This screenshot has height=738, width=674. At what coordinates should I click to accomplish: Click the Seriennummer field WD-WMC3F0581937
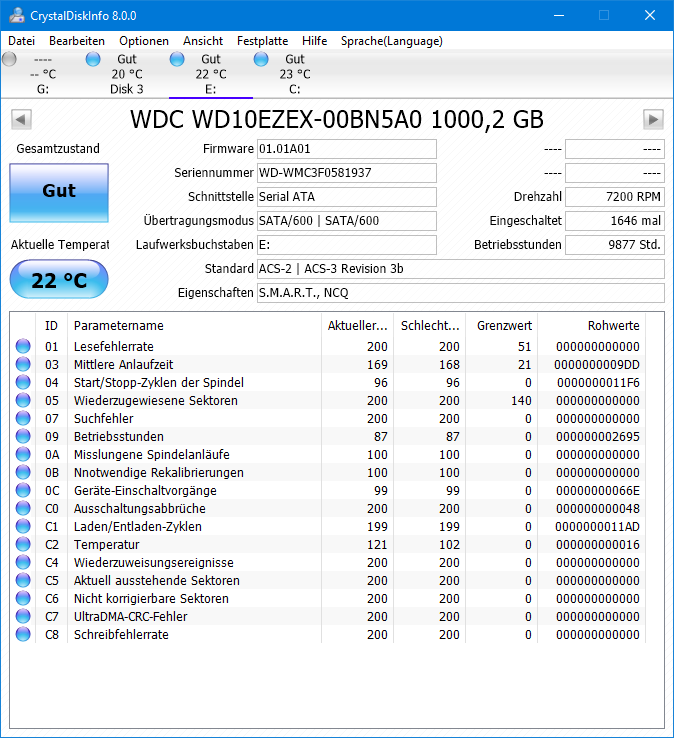click(347, 173)
